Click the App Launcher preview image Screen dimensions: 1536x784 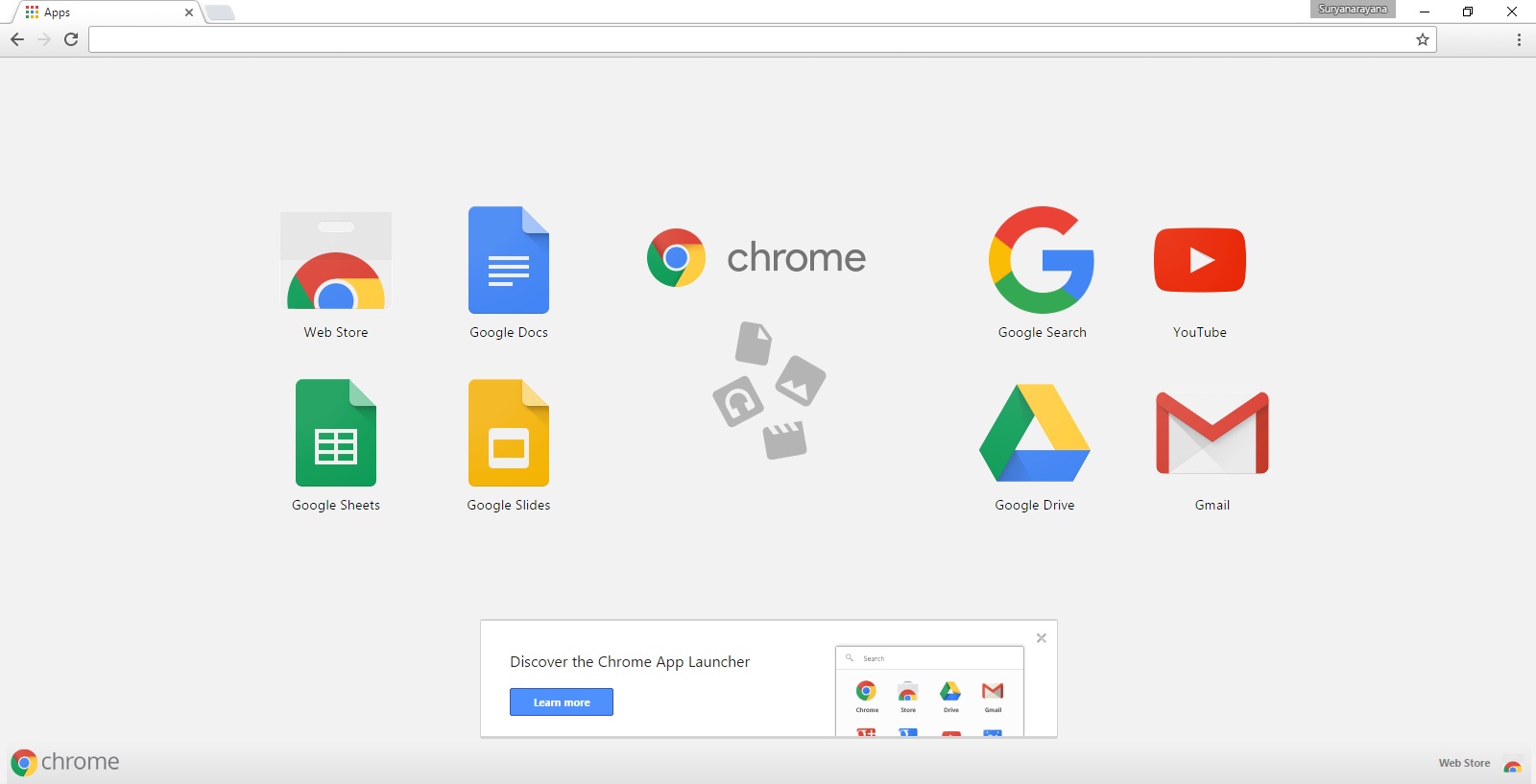[929, 691]
